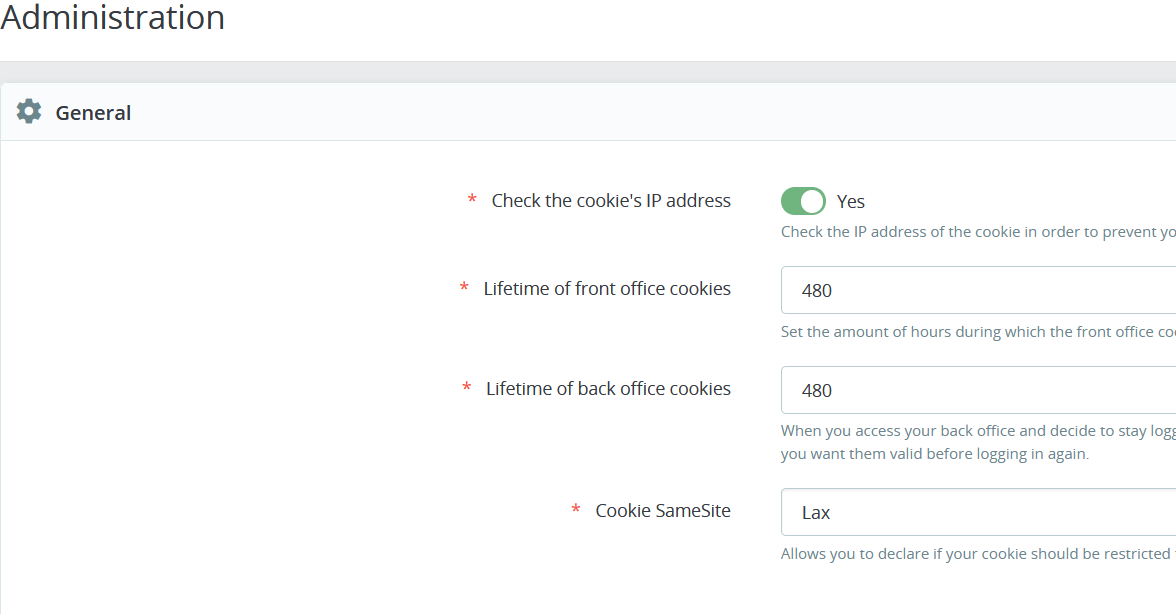Image resolution: width=1176 pixels, height=614 pixels.
Task: Click the "Lifetime of back office cookies" label
Action: point(608,389)
